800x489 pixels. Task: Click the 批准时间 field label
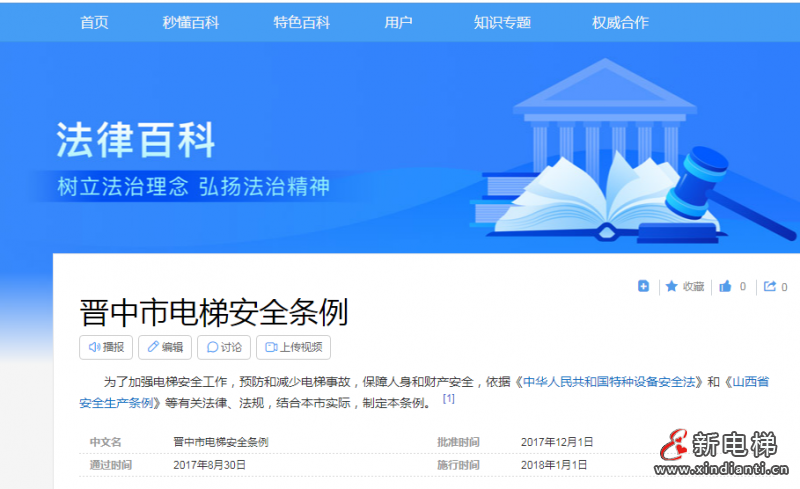tap(458, 442)
